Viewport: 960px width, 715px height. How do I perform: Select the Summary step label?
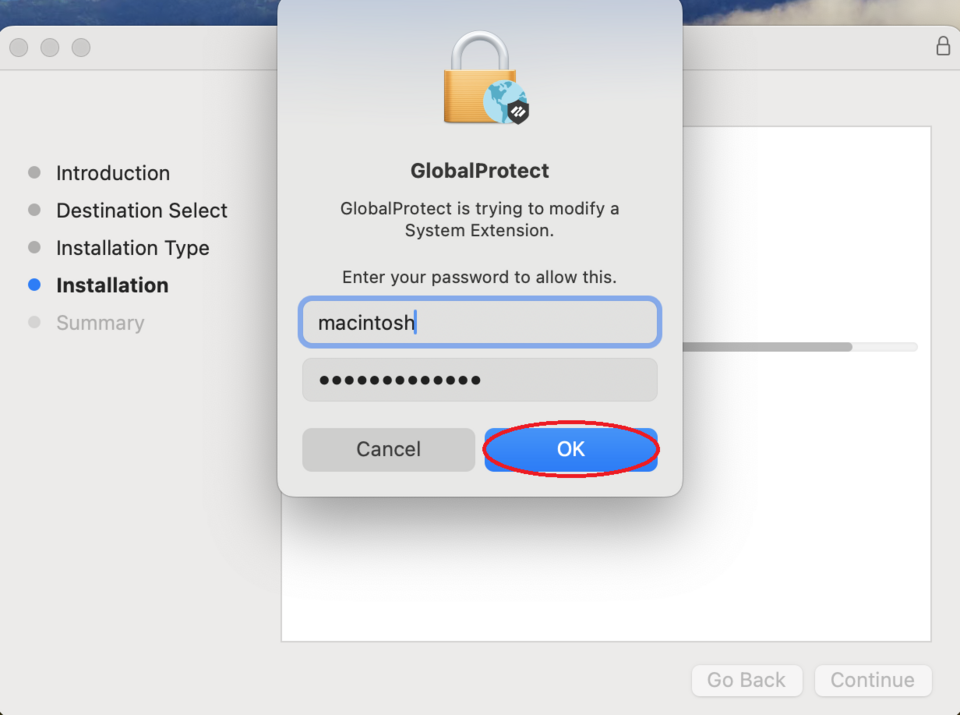[x=100, y=323]
